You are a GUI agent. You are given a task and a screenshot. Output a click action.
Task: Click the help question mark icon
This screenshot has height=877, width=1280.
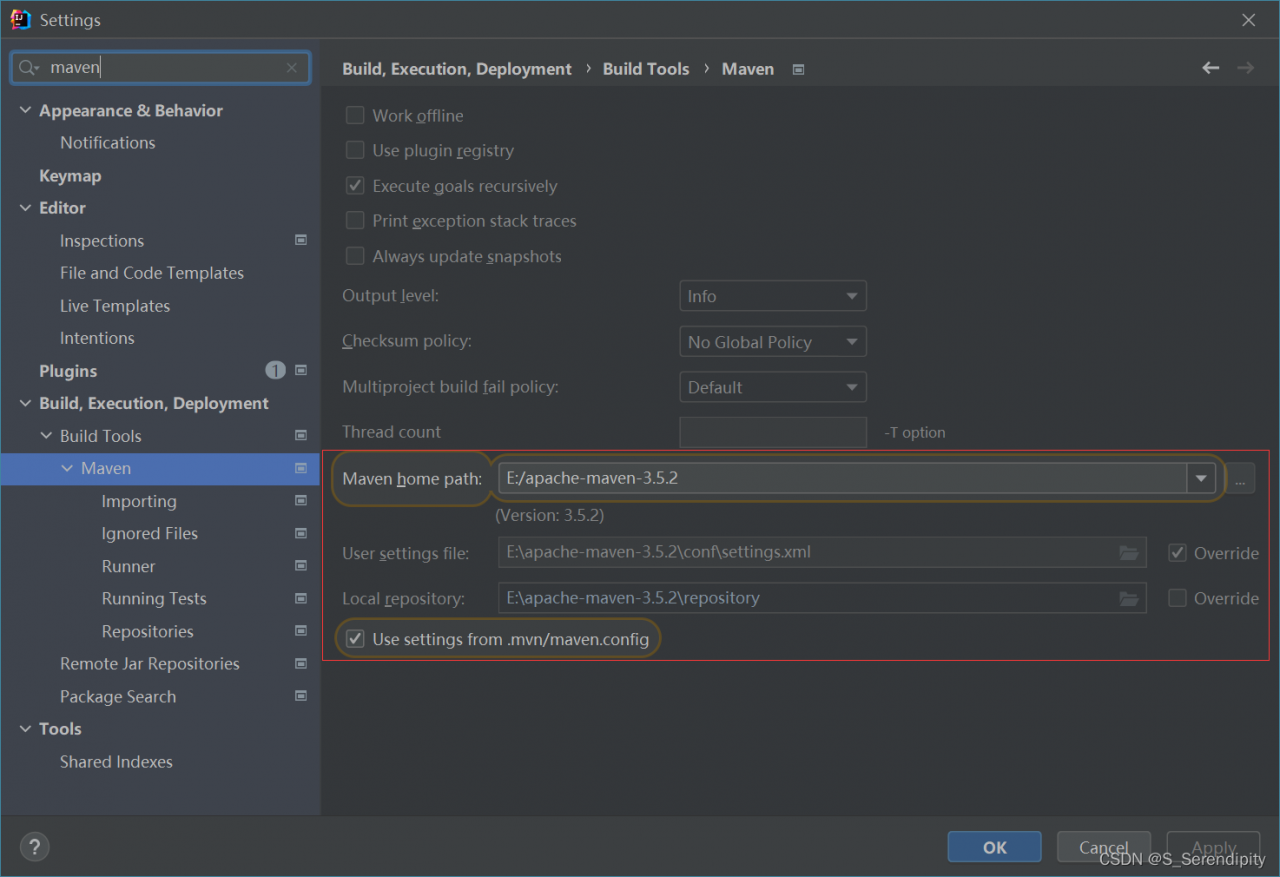click(34, 847)
